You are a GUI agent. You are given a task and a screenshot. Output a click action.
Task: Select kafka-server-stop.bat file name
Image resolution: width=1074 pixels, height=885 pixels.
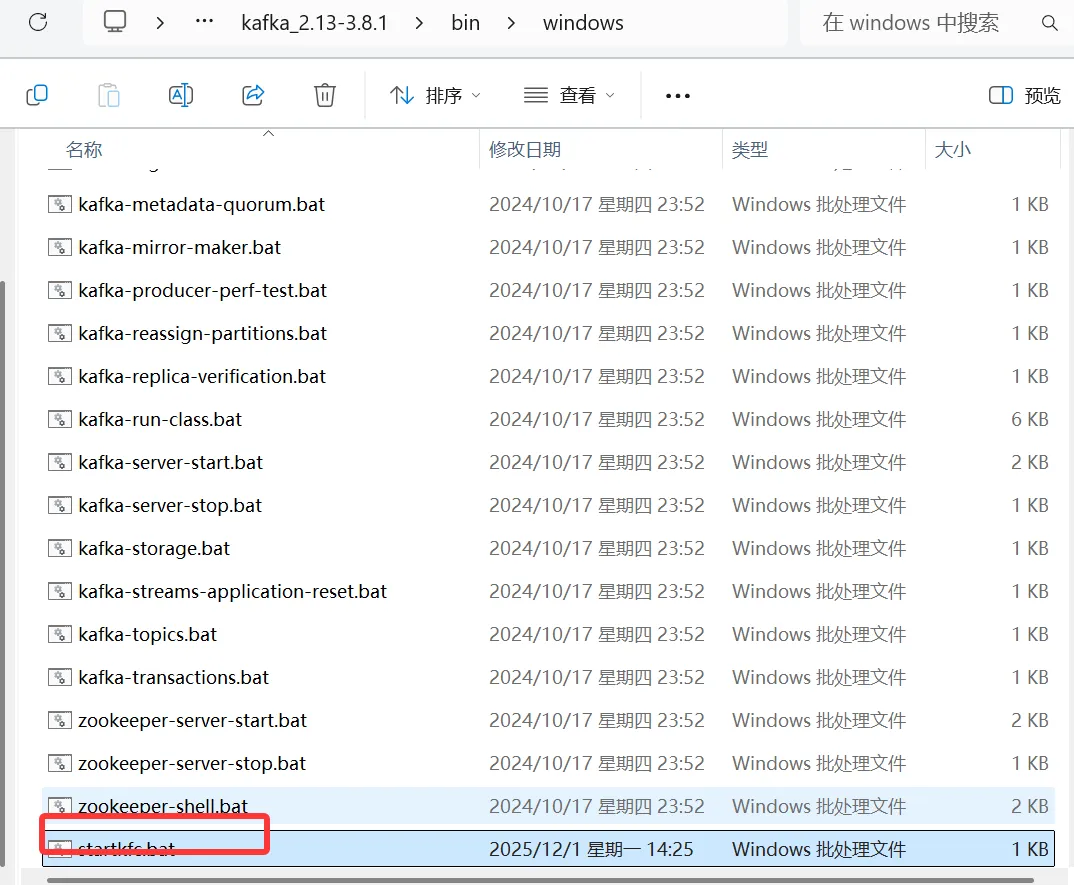(x=170, y=506)
